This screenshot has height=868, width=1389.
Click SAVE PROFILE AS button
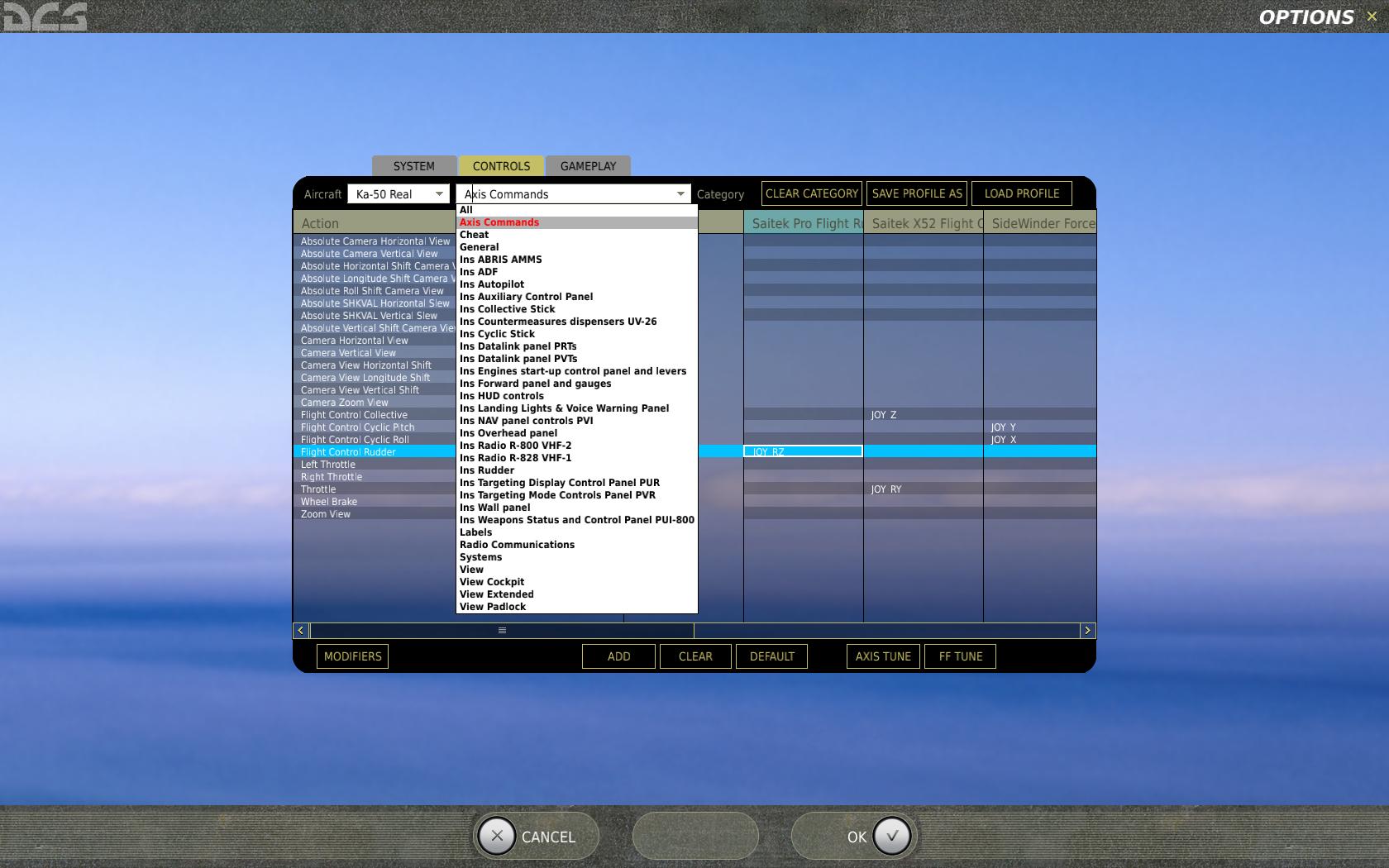917,193
